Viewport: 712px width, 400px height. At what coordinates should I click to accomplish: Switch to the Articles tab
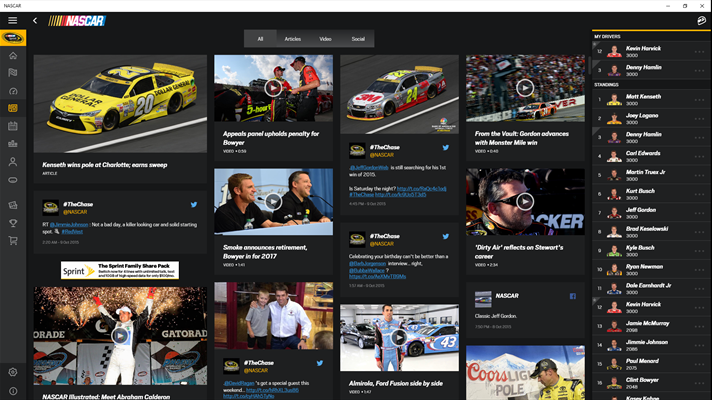click(292, 39)
